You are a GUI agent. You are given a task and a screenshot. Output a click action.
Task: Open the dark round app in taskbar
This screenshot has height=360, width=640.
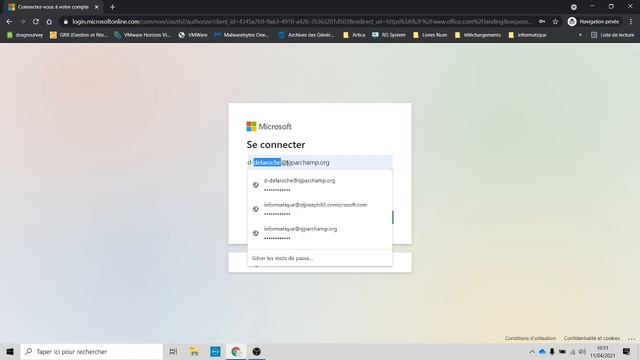256,351
